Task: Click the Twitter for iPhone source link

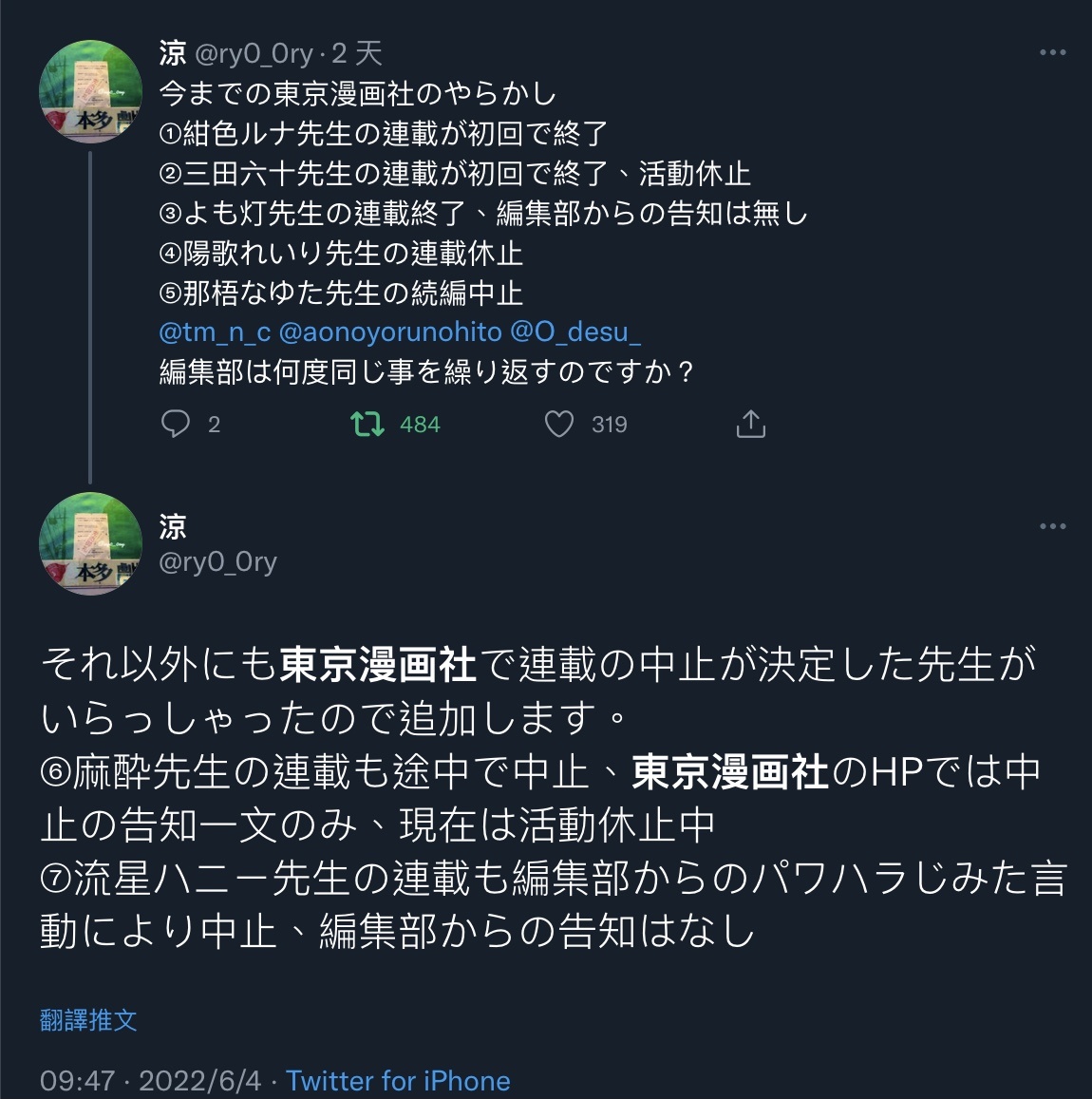Action: tap(398, 1081)
